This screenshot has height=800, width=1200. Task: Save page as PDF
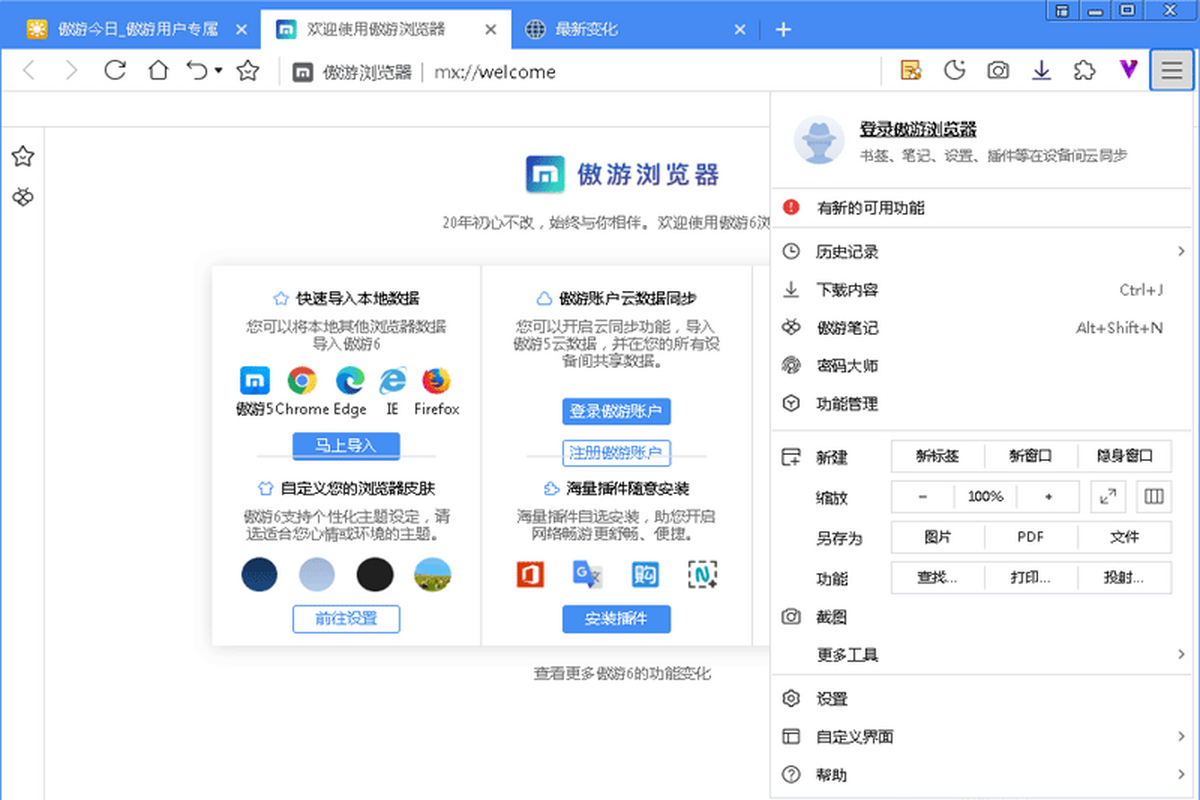(x=1031, y=537)
